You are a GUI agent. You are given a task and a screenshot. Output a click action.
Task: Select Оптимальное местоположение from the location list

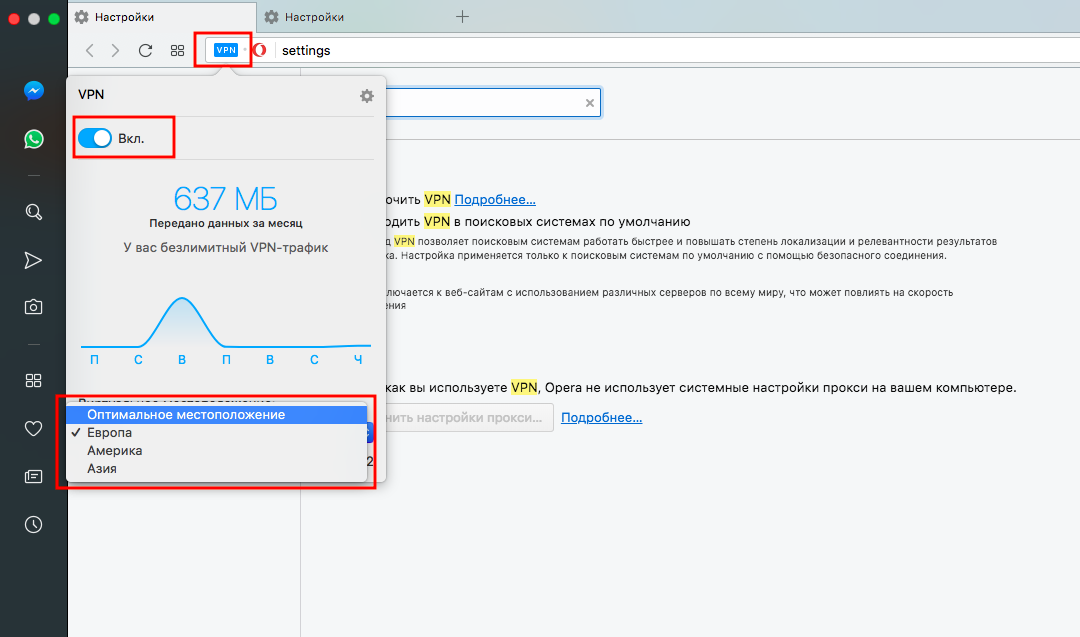point(216,415)
